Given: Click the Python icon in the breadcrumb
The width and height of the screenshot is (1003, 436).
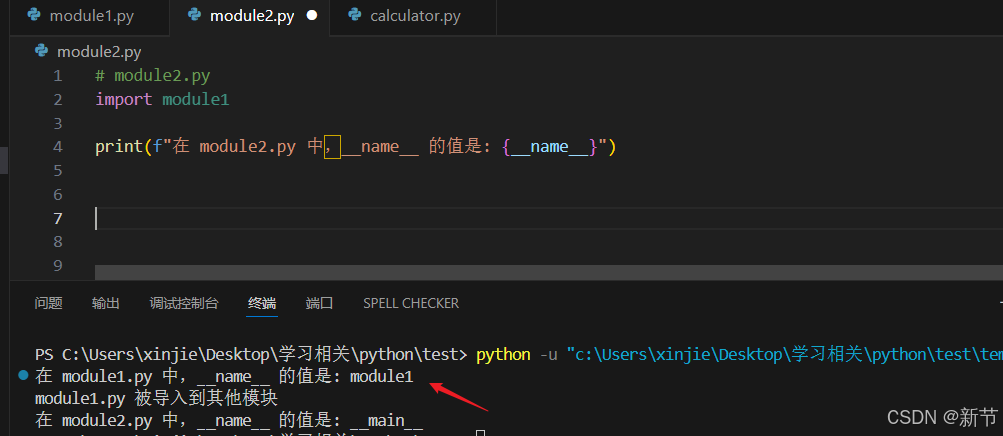Looking at the screenshot, I should point(42,51).
